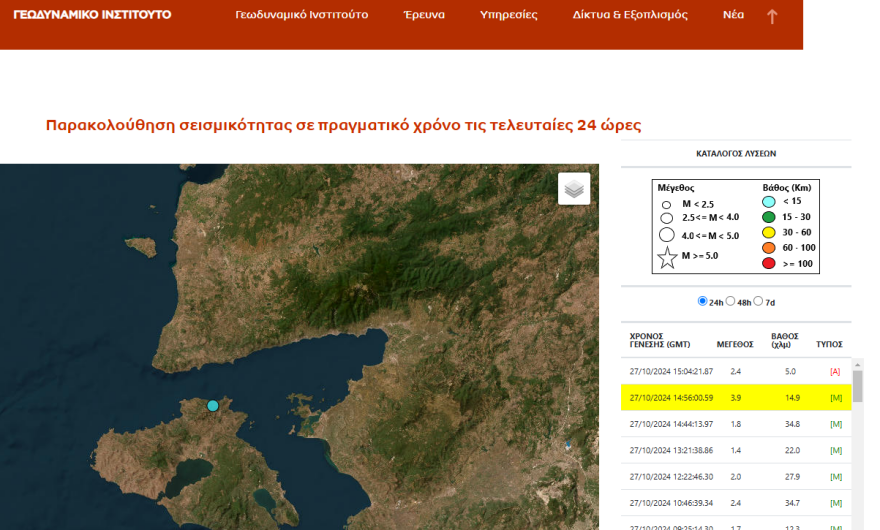The height and width of the screenshot is (530, 880).
Task: Select the 7d time range radio button
Action: 758,301
